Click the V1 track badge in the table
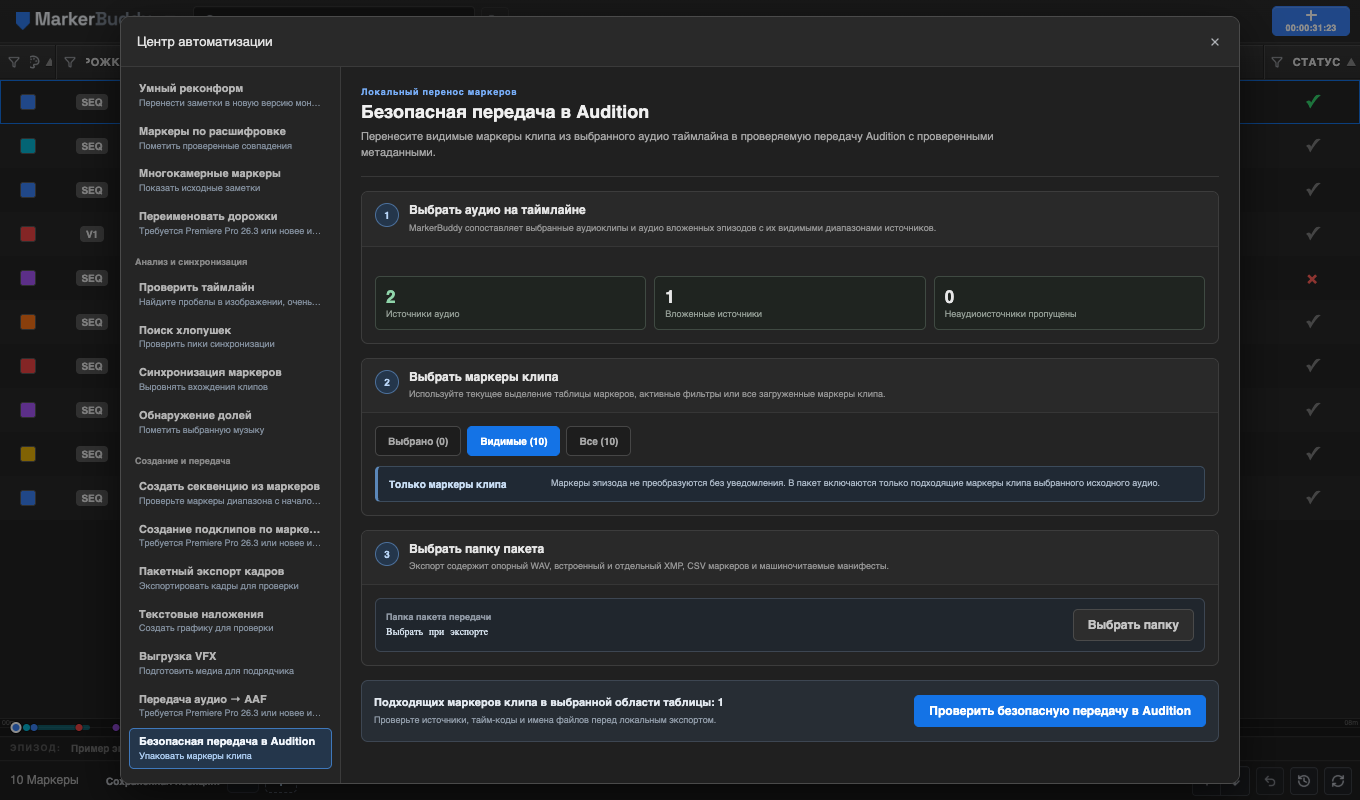The height and width of the screenshot is (800, 1360). [x=92, y=234]
